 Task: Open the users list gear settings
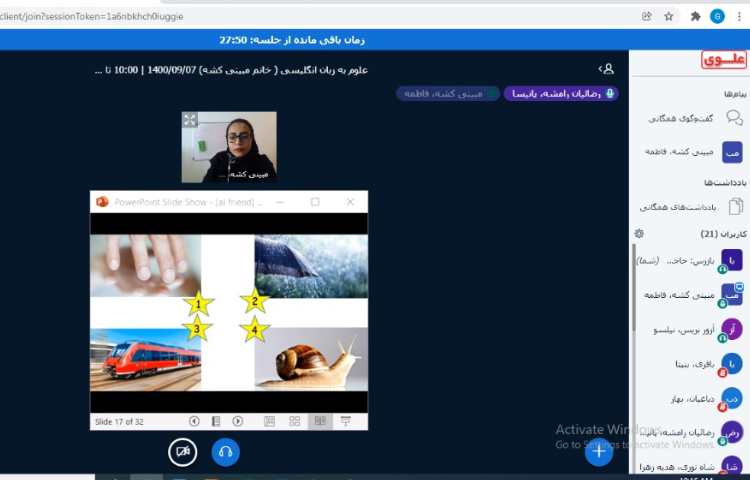pos(639,233)
